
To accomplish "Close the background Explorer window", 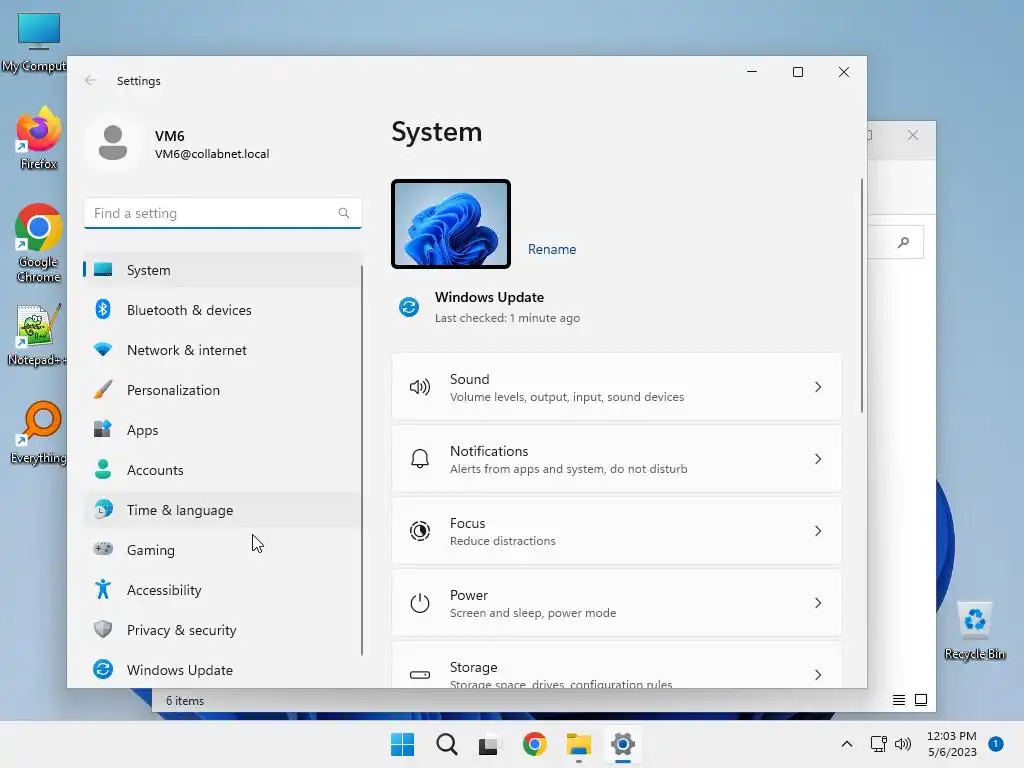I will pyautogui.click(x=913, y=135).
